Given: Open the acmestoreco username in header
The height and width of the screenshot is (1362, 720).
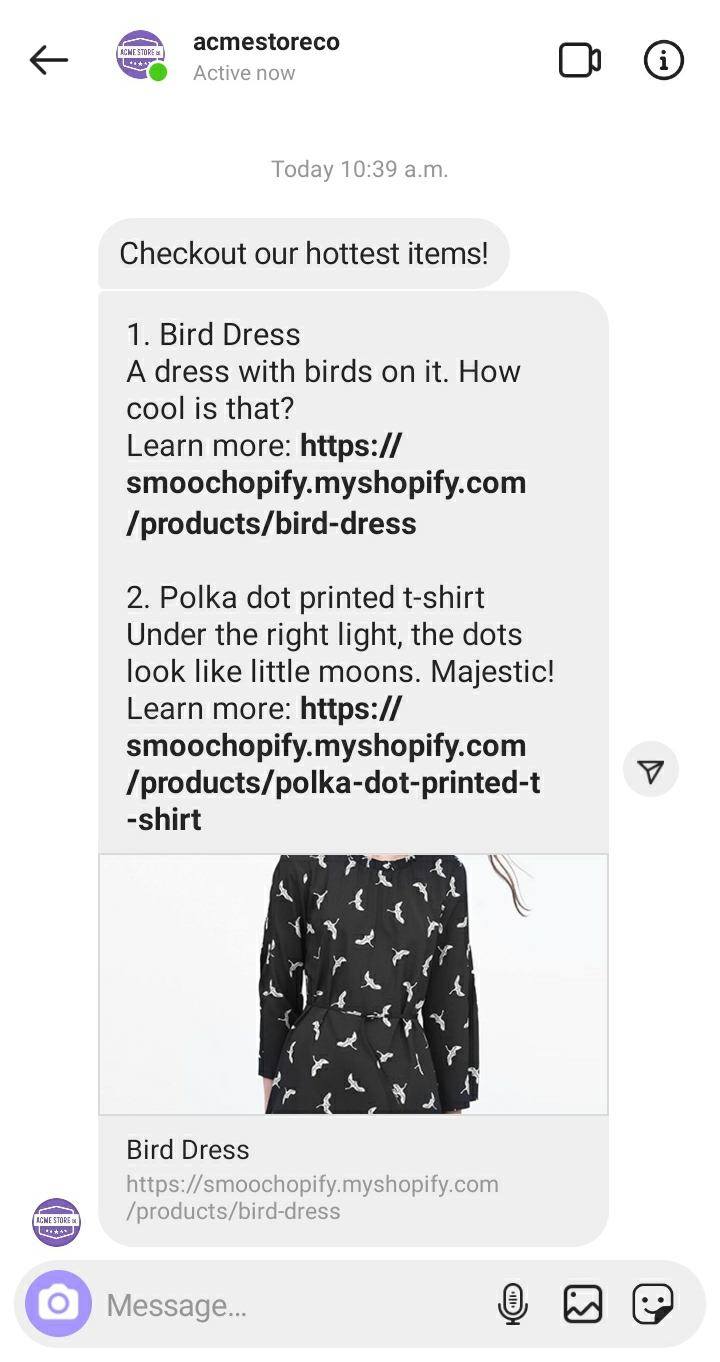Looking at the screenshot, I should (x=266, y=42).
